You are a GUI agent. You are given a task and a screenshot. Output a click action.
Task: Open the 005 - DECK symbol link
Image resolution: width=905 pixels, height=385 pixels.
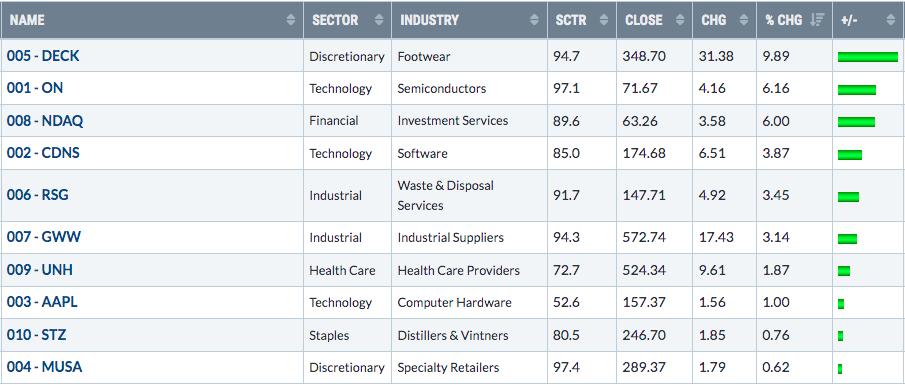43,56
